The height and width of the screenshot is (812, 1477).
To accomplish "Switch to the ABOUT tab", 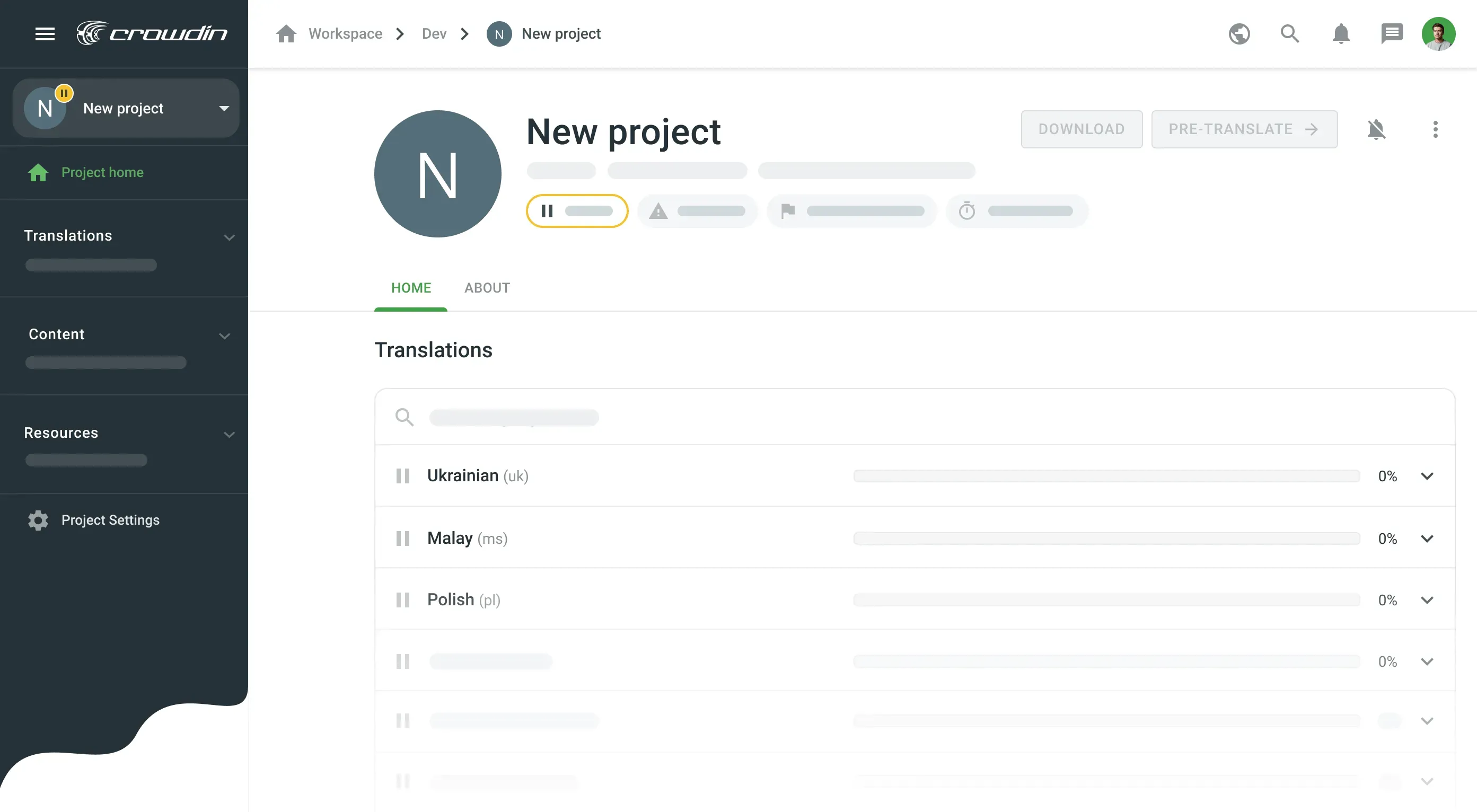I will [487, 288].
